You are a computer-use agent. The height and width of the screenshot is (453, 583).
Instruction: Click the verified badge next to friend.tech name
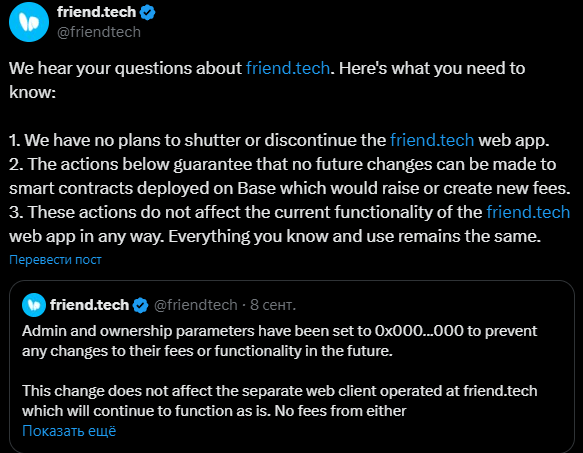click(x=148, y=13)
